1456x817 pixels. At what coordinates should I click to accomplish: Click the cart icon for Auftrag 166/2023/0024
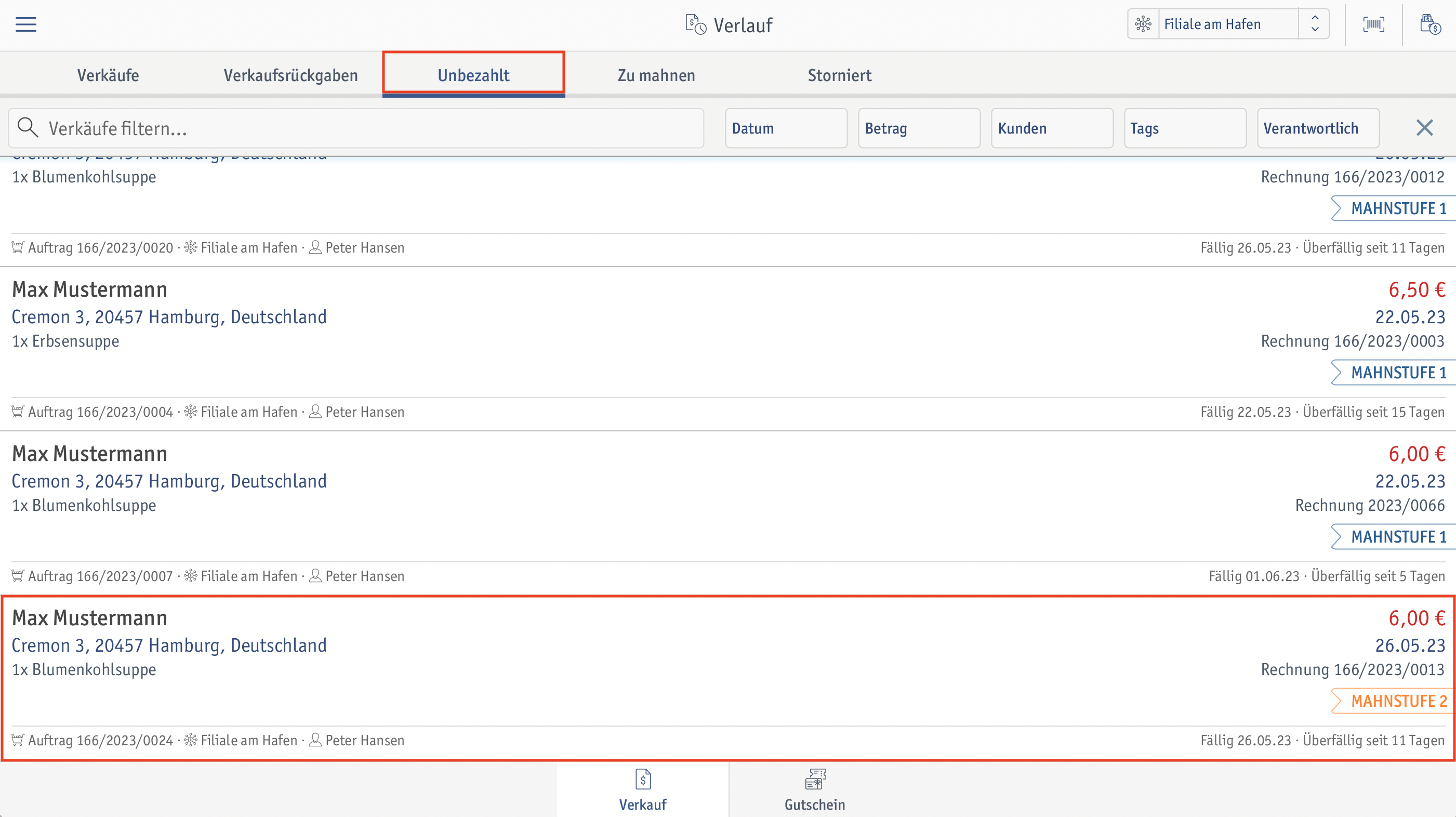pyautogui.click(x=18, y=740)
